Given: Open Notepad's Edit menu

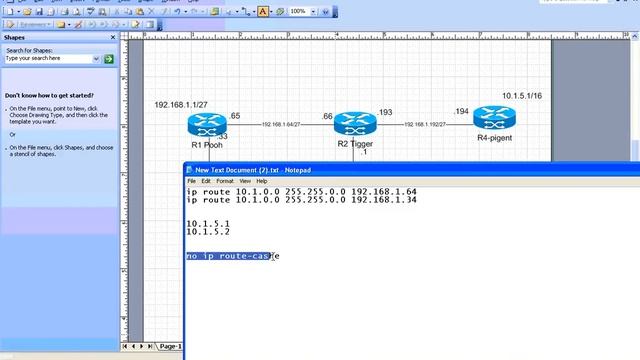Looking at the screenshot, I should (206, 181).
